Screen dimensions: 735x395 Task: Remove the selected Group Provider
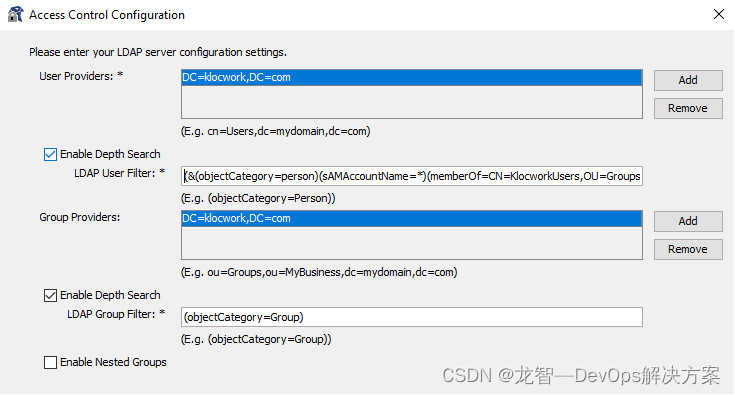688,249
